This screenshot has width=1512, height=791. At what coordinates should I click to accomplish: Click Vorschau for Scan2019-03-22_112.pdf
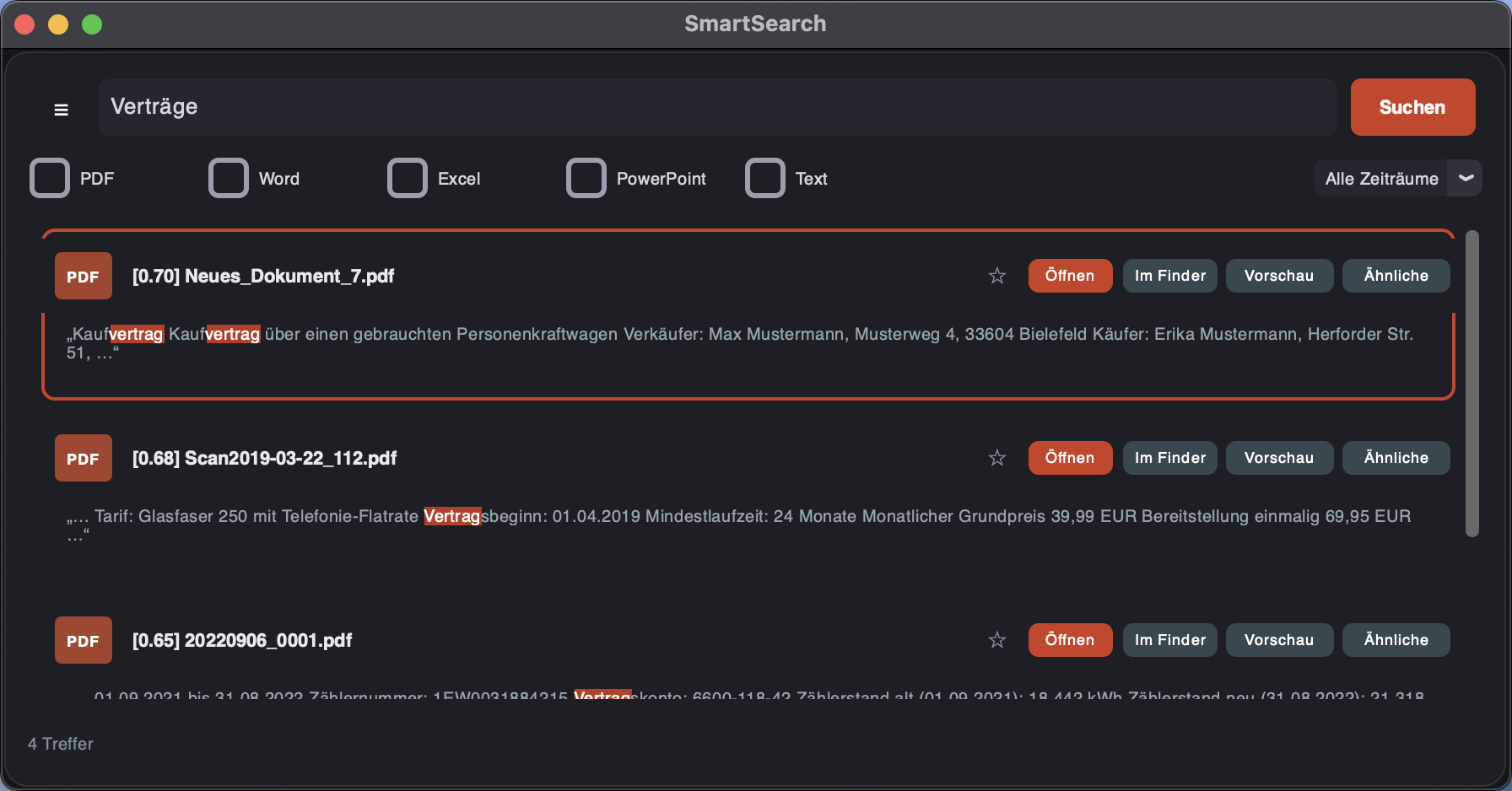coord(1279,458)
